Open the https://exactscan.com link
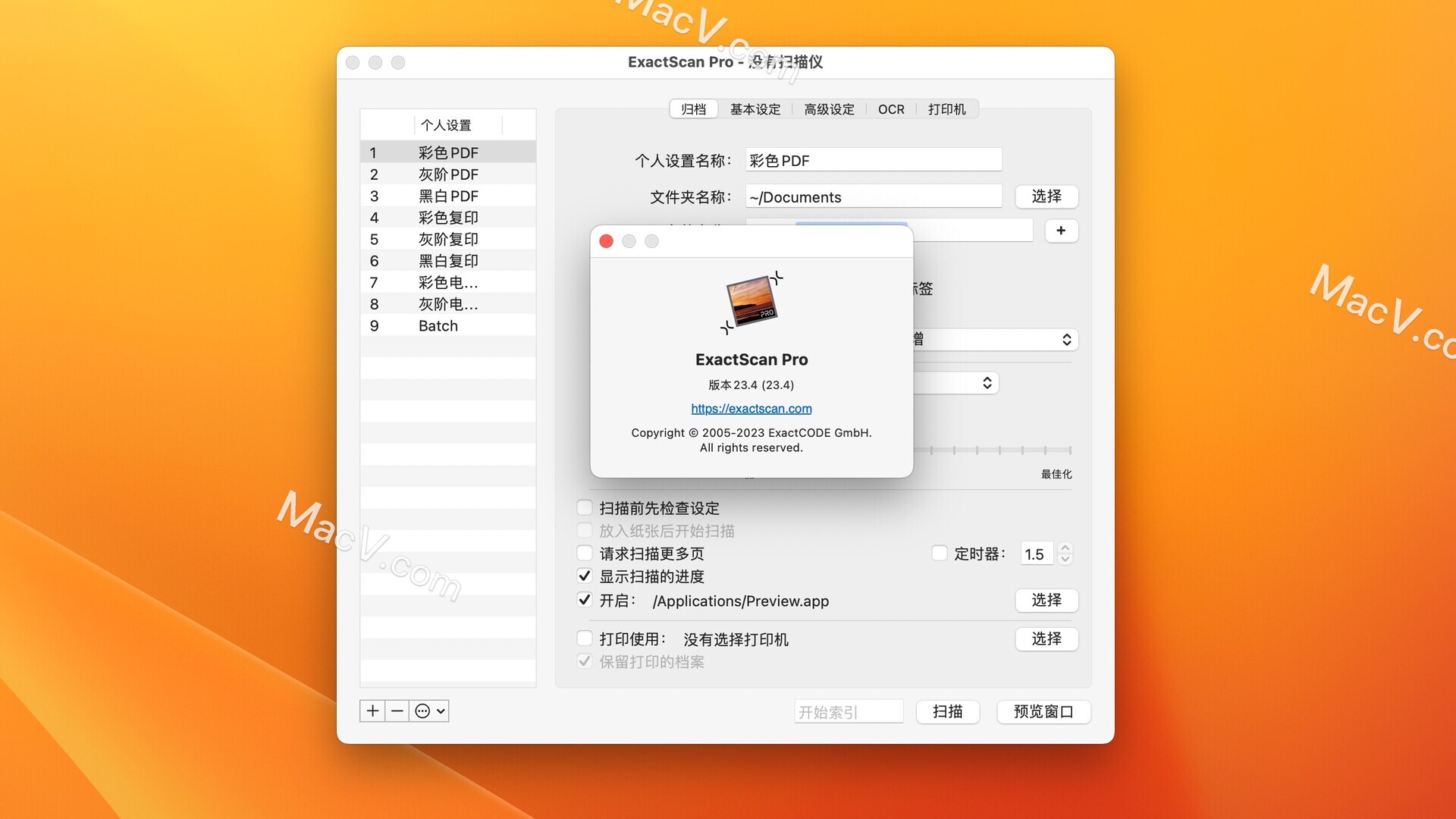The image size is (1456, 819). pos(752,408)
